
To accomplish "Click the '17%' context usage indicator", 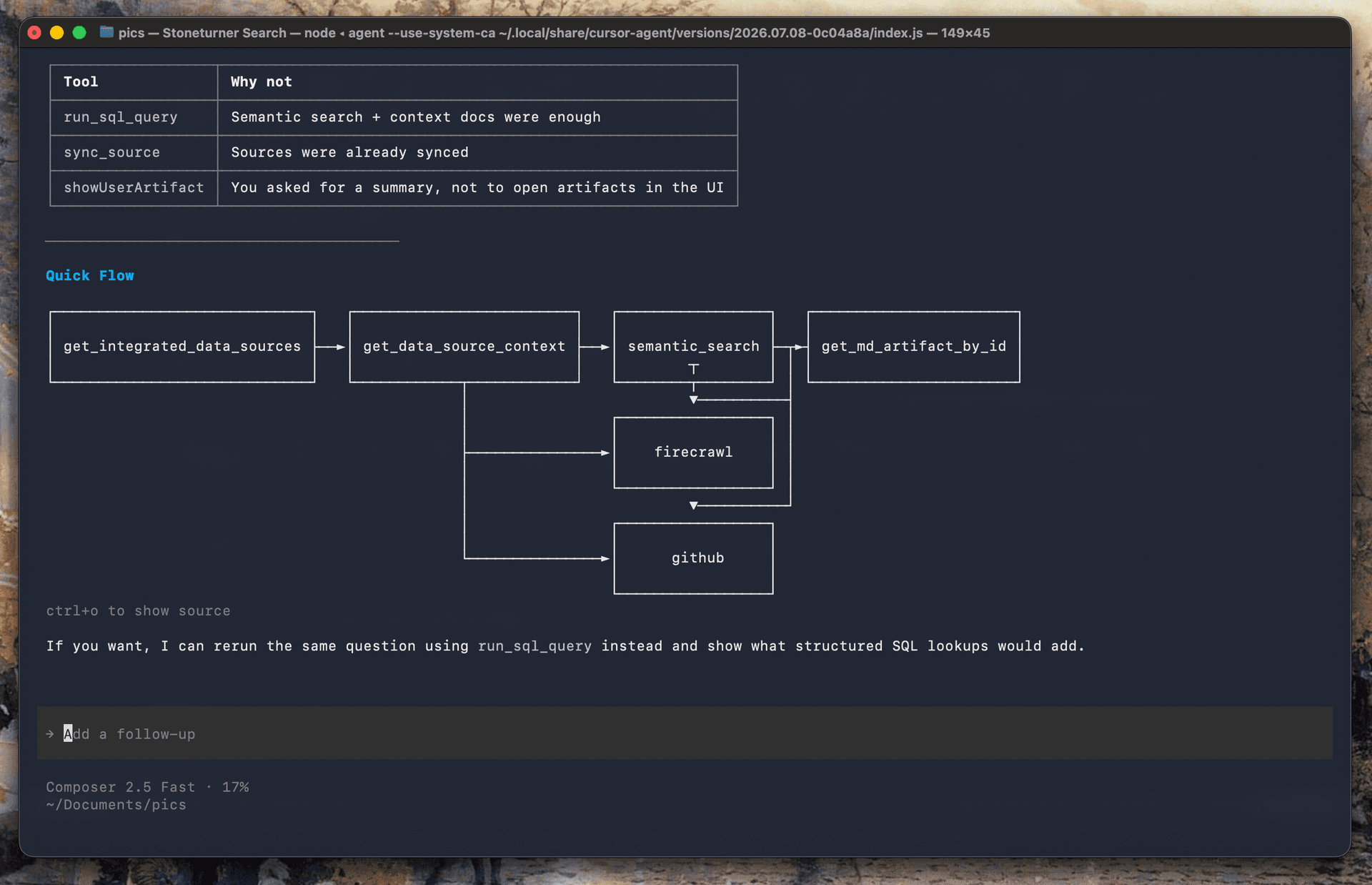I will [x=235, y=787].
